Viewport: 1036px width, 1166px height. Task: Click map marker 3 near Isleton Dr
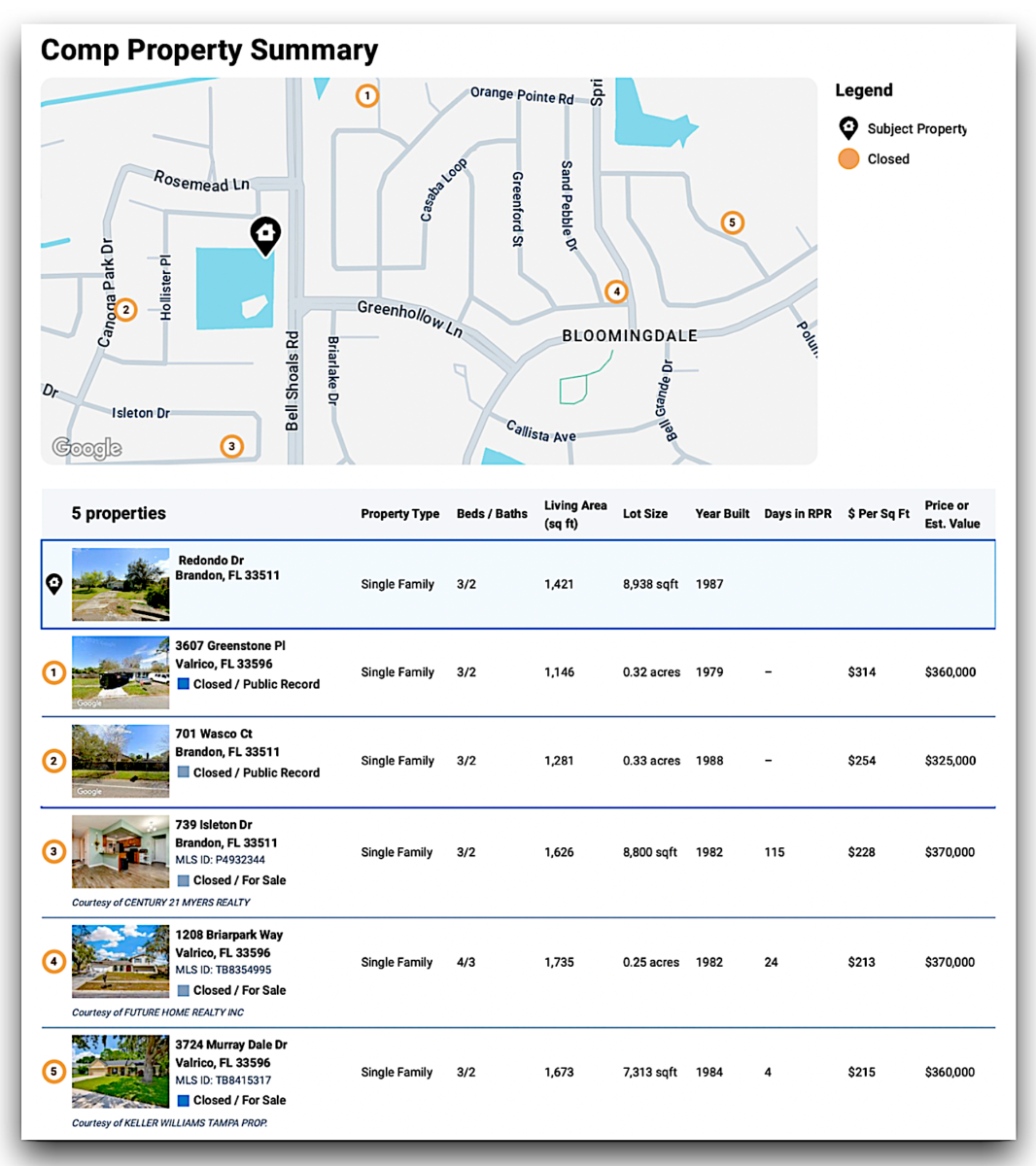pyautogui.click(x=231, y=446)
